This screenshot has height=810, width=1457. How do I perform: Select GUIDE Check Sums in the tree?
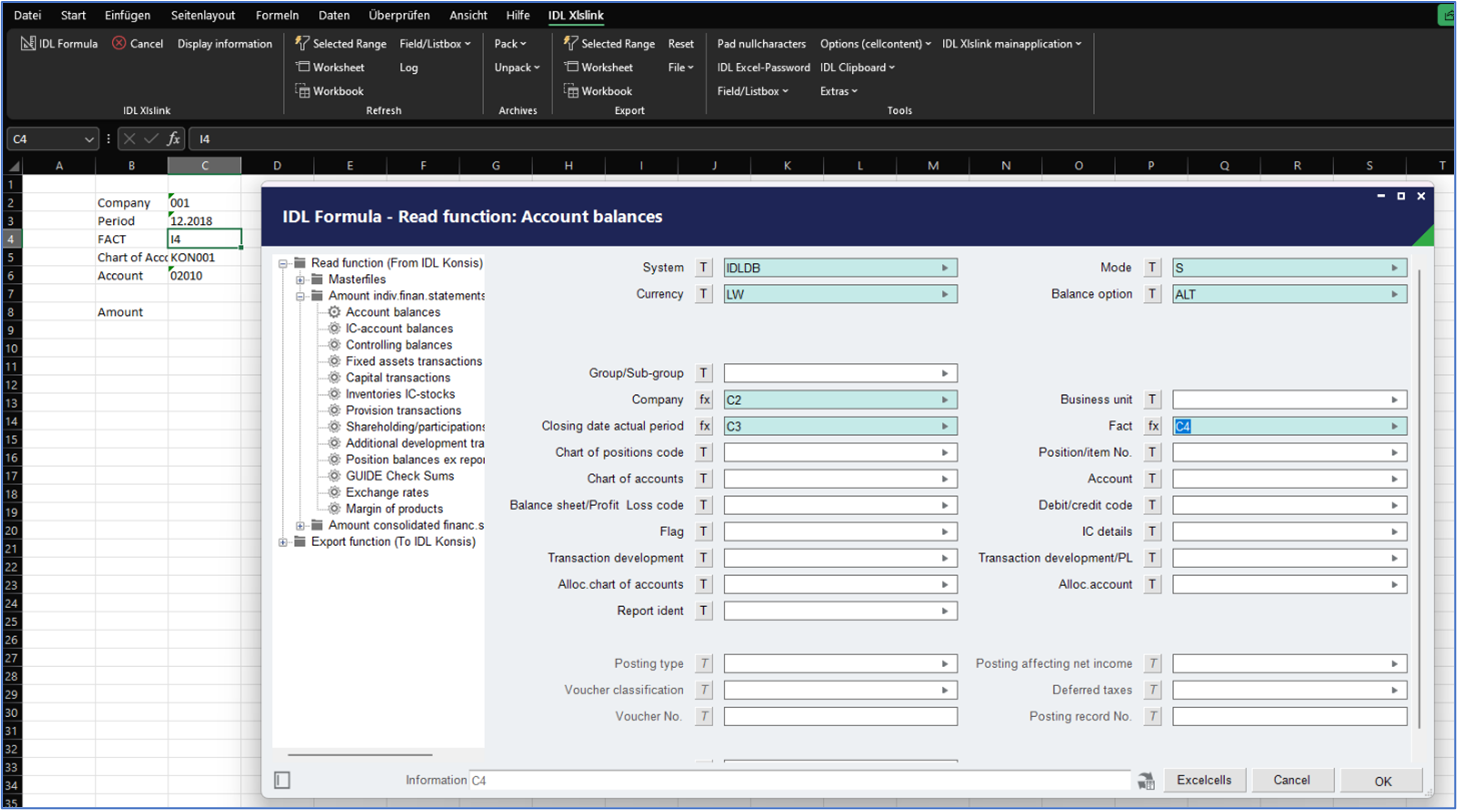tap(391, 476)
